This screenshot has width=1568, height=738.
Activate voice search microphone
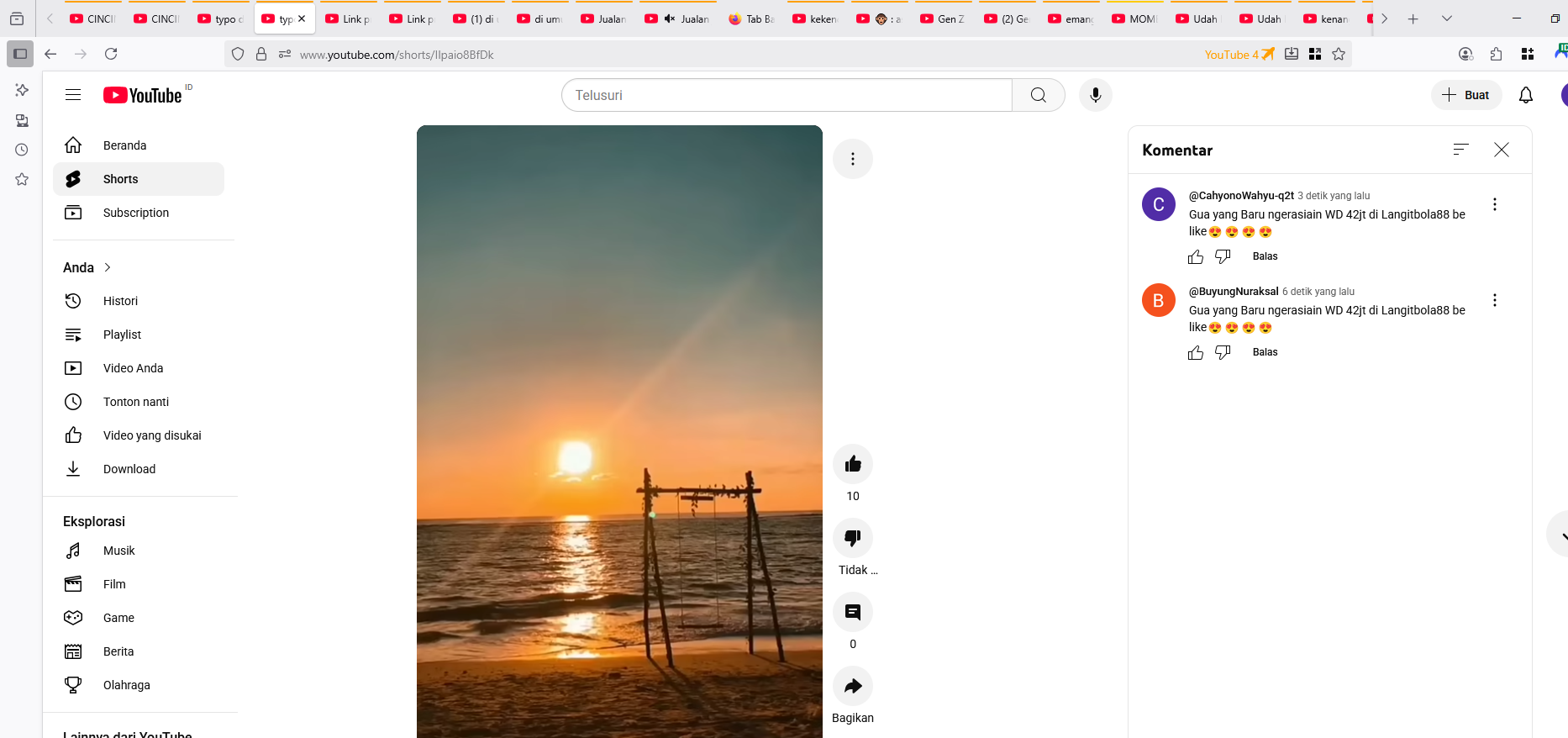[x=1096, y=95]
